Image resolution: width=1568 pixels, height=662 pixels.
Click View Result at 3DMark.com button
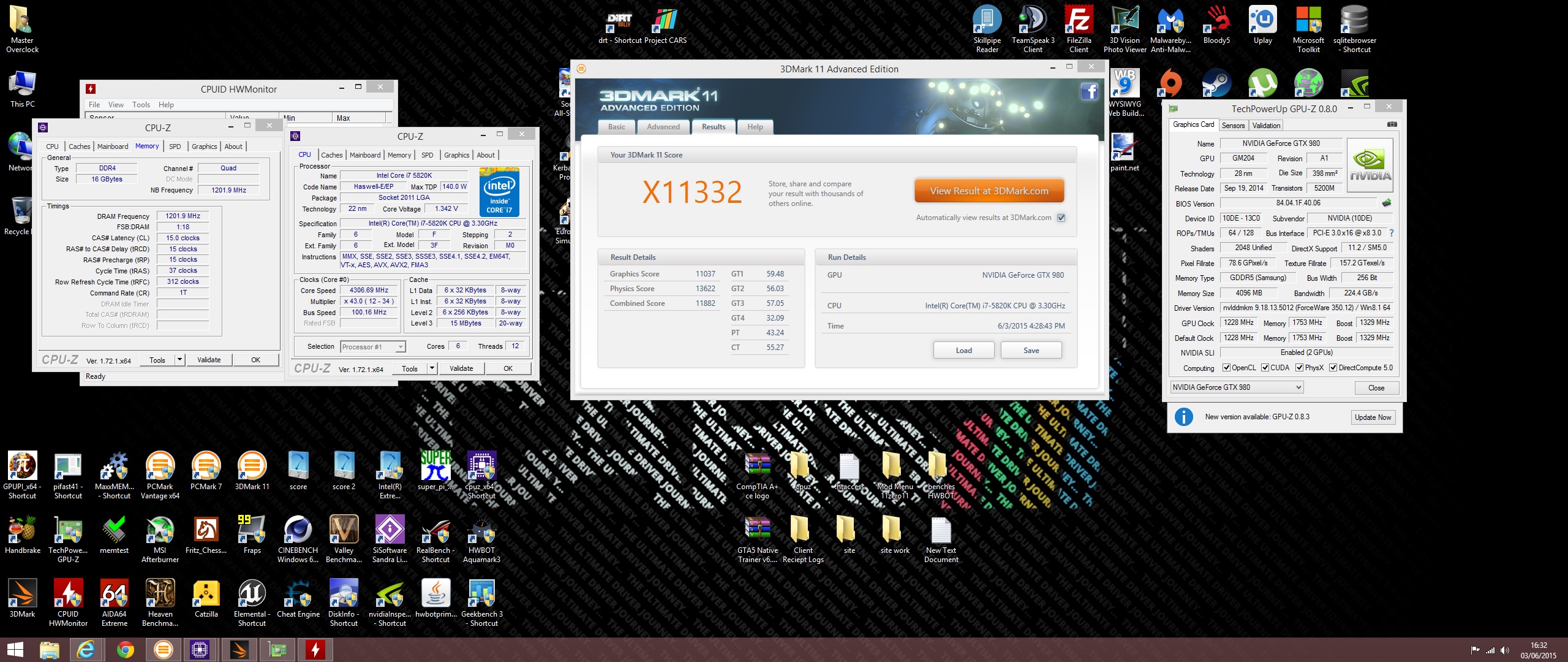[989, 191]
